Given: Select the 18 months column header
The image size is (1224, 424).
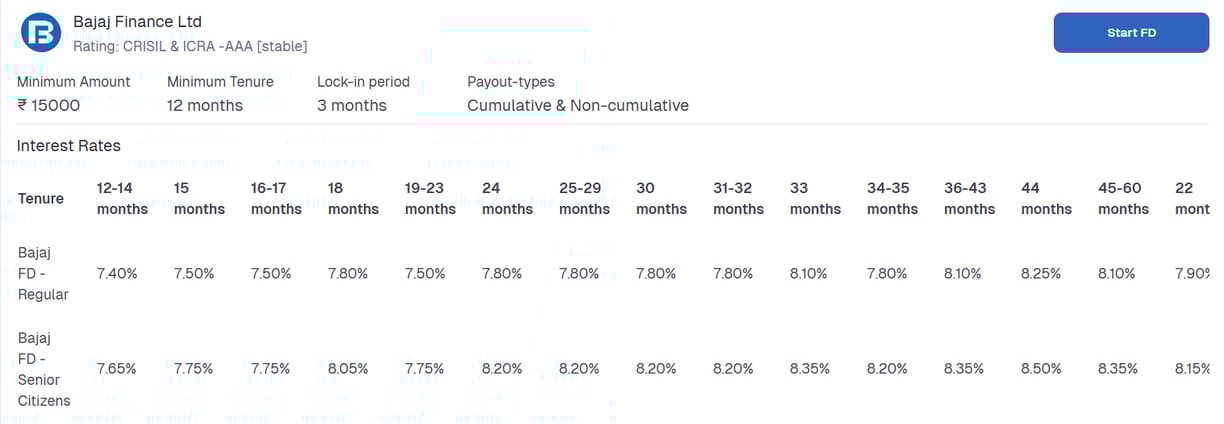Looking at the screenshot, I should [353, 198].
